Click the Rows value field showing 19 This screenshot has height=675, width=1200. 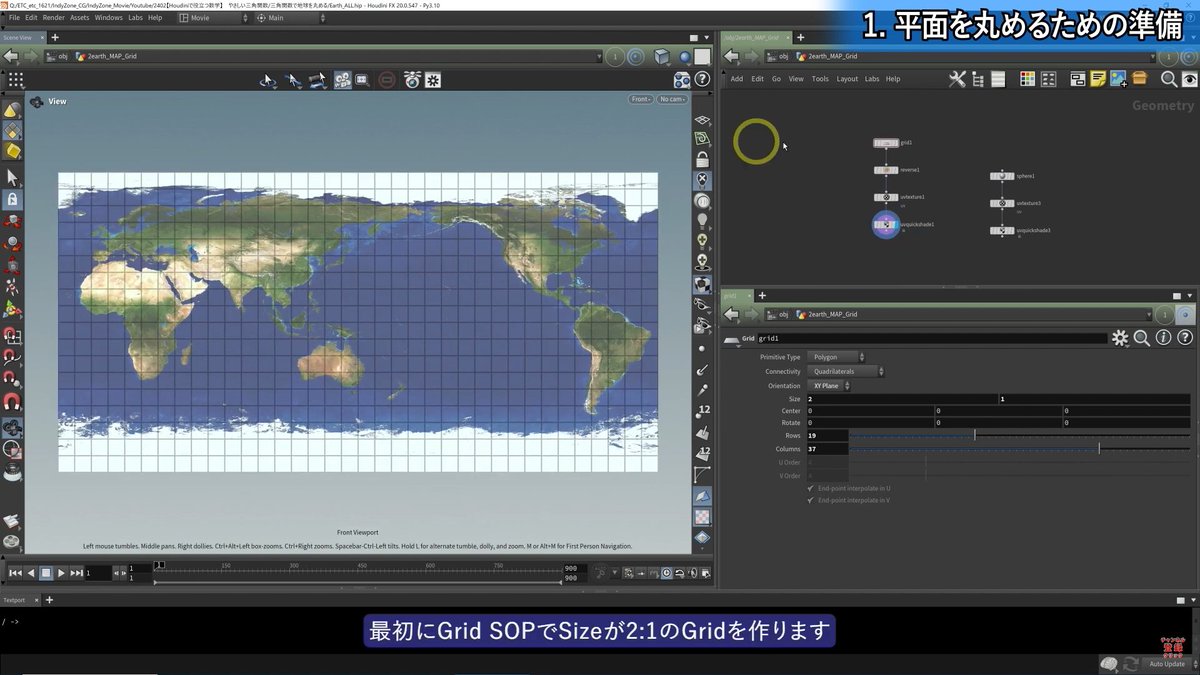coord(827,436)
